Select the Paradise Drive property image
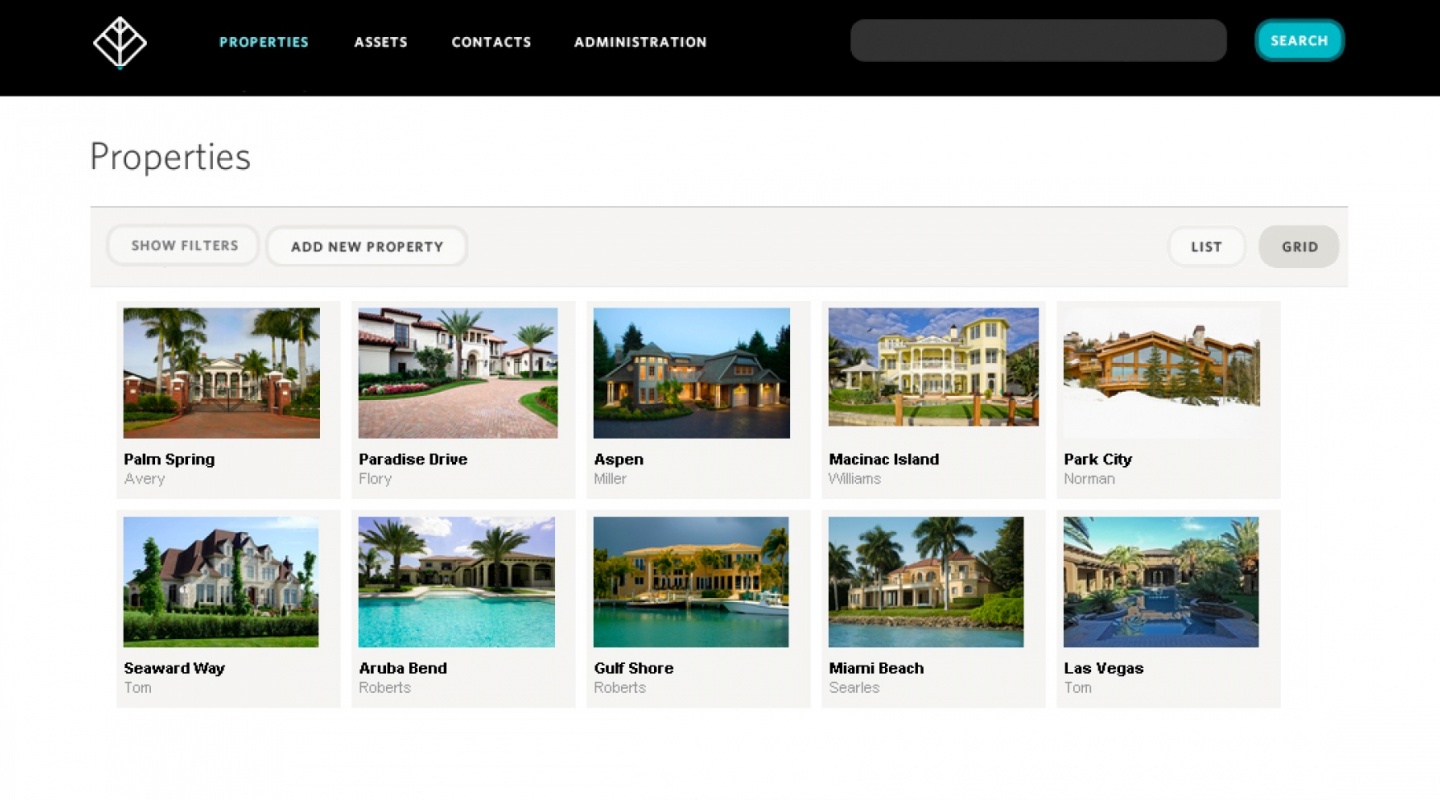Screen dimensions: 1440x800 [x=458, y=373]
